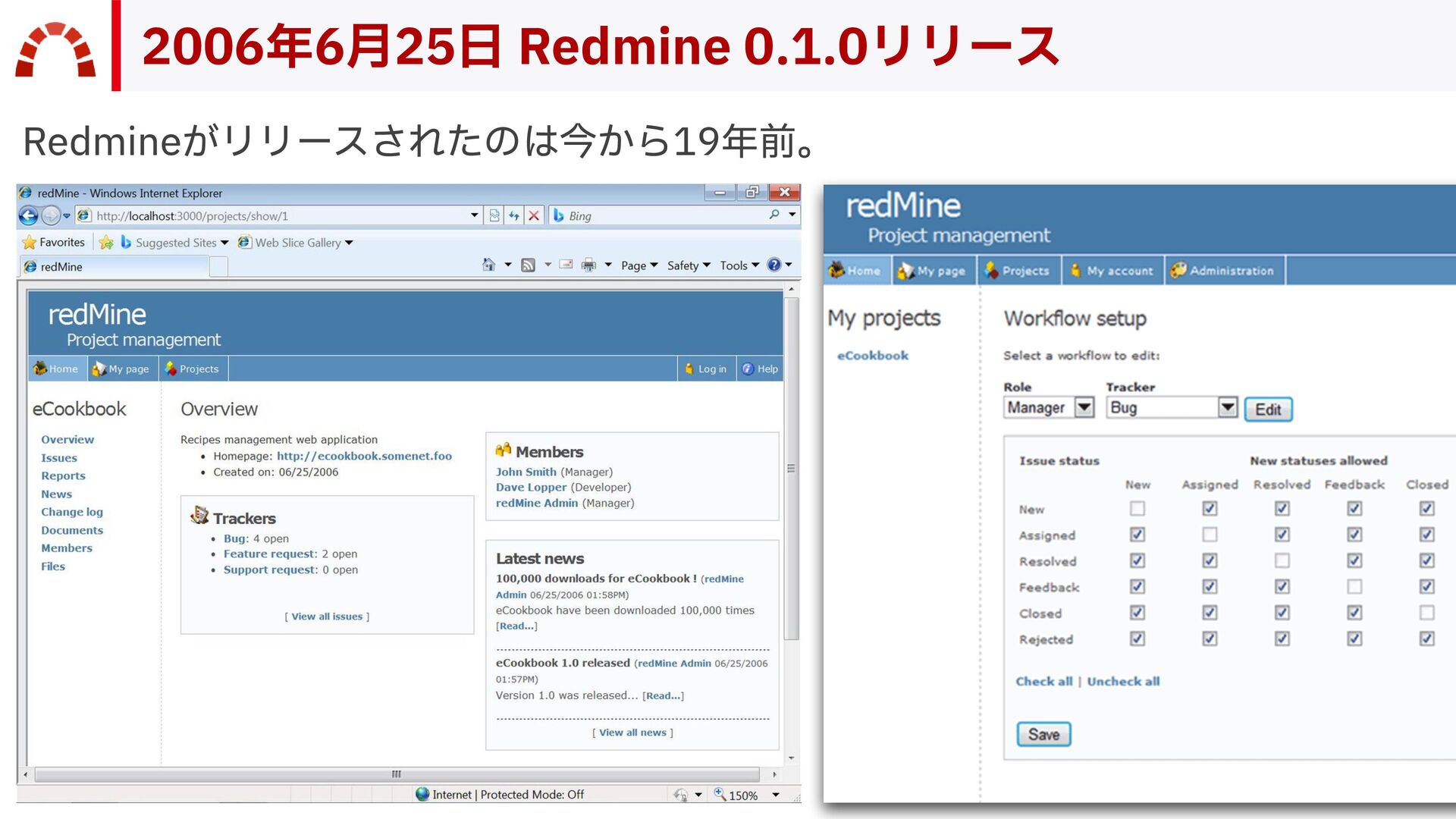Screen dimensions: 1456x819
Task: Click Home icon in workflow window navigation
Action: click(836, 270)
